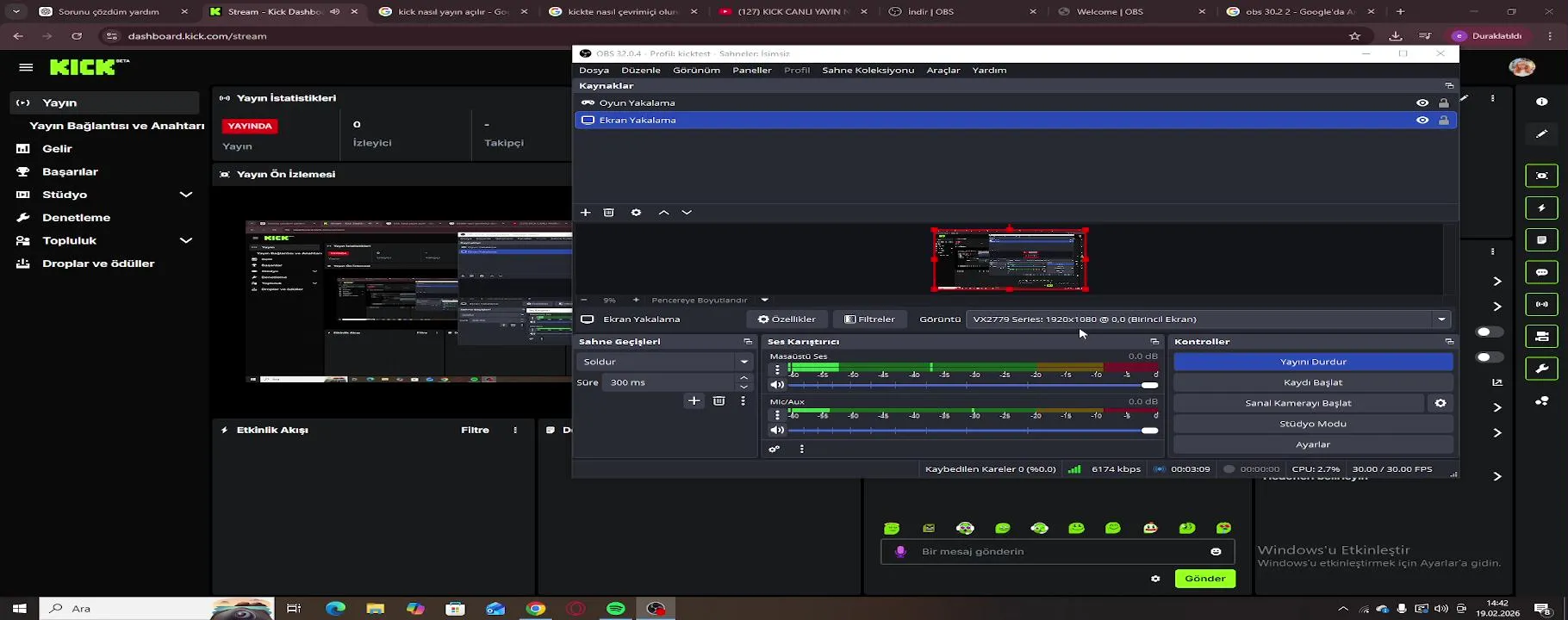Unlock the Oyun Yakalama source
Screen dimensions: 1568x620
1444,103
